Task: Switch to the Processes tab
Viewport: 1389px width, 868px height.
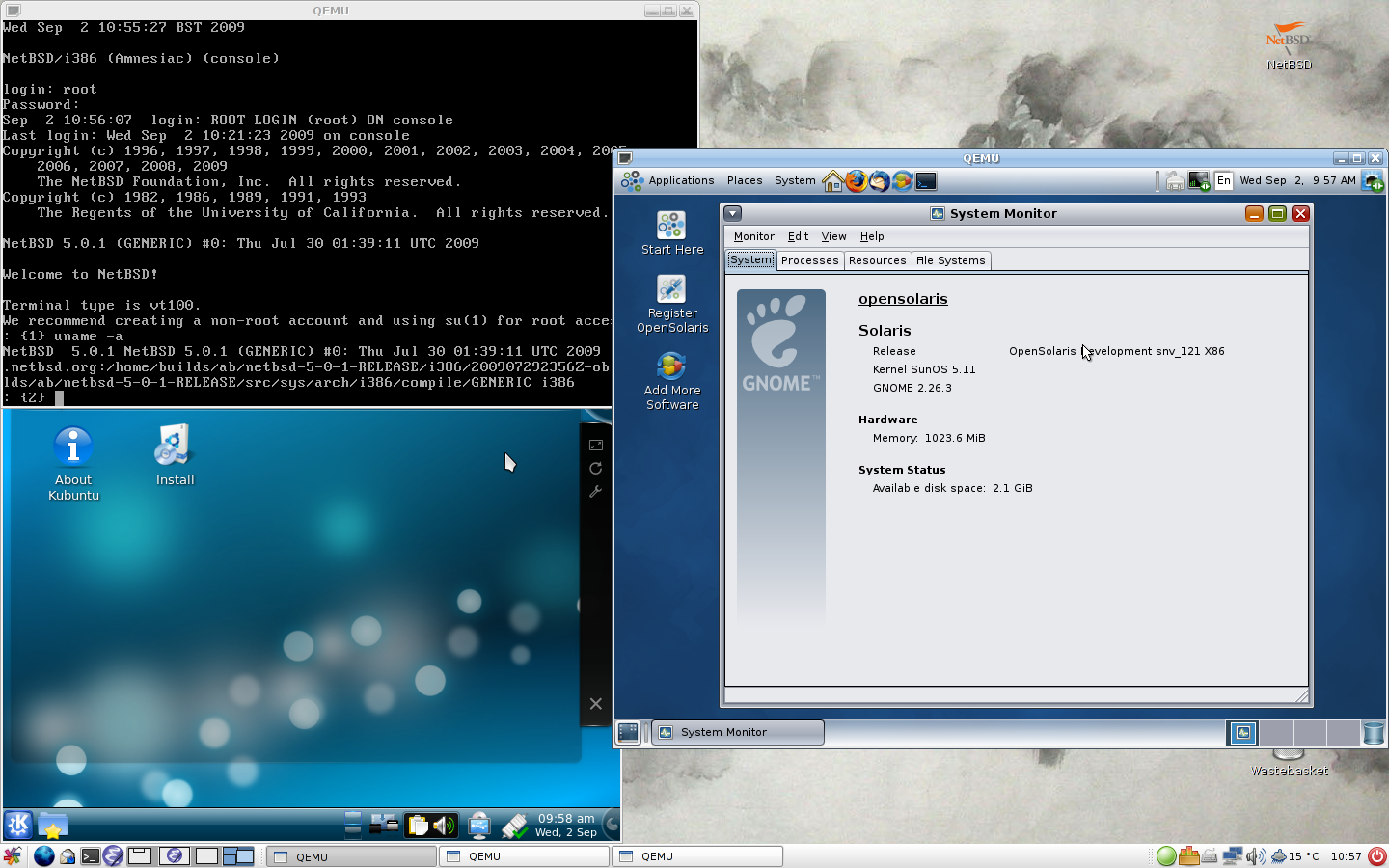Action: [x=809, y=260]
